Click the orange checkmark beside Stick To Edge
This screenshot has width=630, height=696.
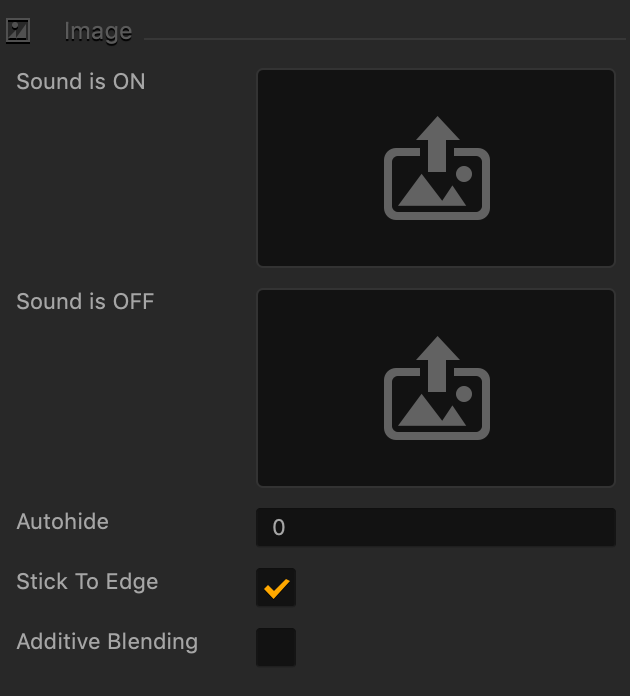(x=277, y=589)
